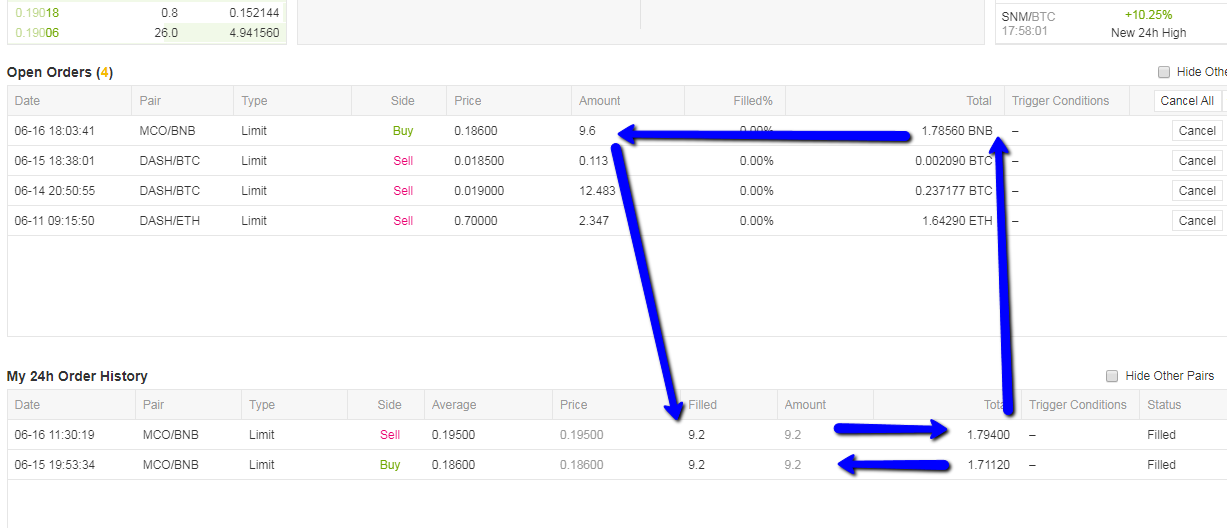Click the Cancel All button
This screenshot has height=528, width=1227.
tap(1186, 101)
